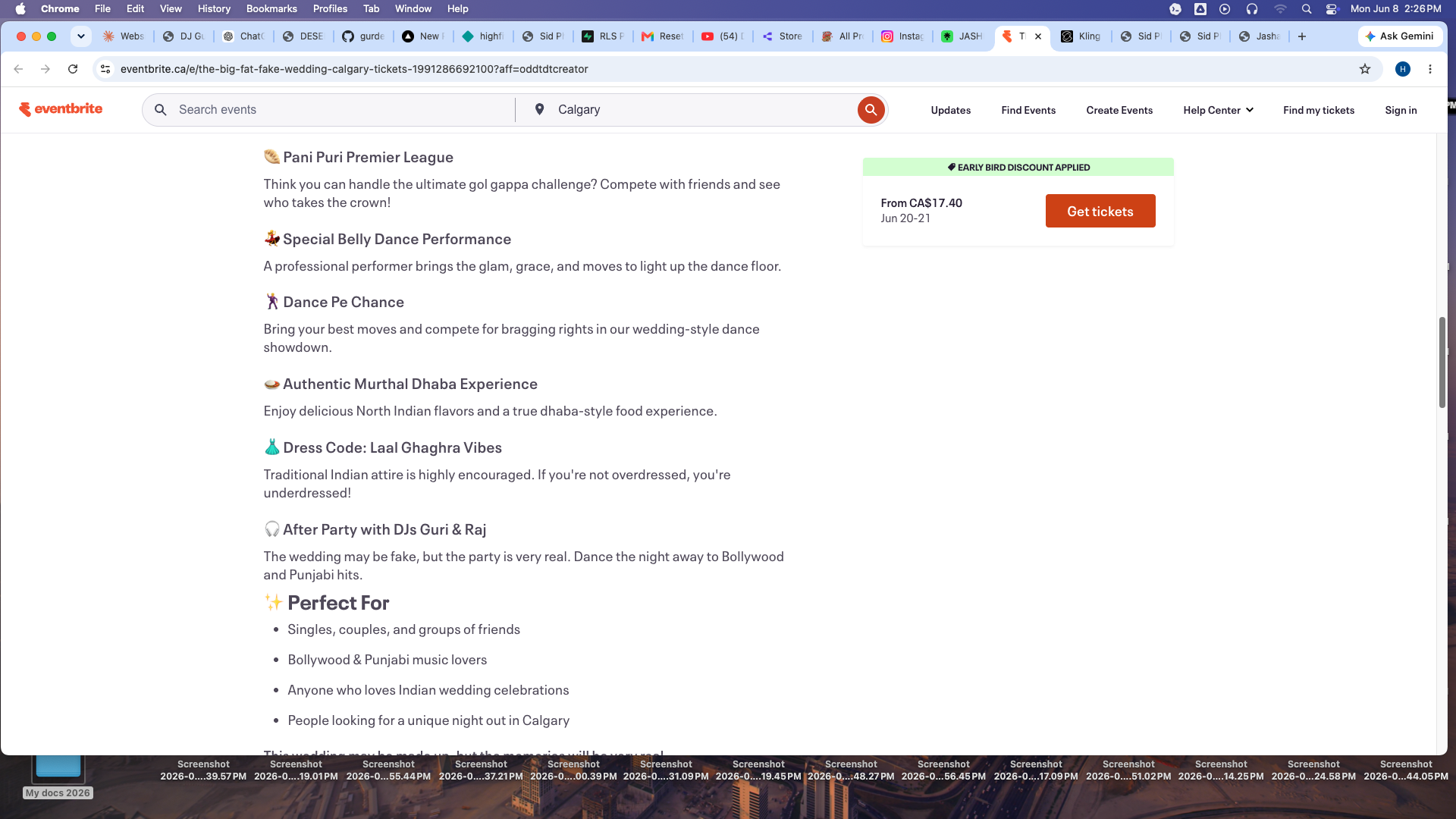Open a new tab with the plus icon
1456x819 pixels.
tap(1302, 36)
